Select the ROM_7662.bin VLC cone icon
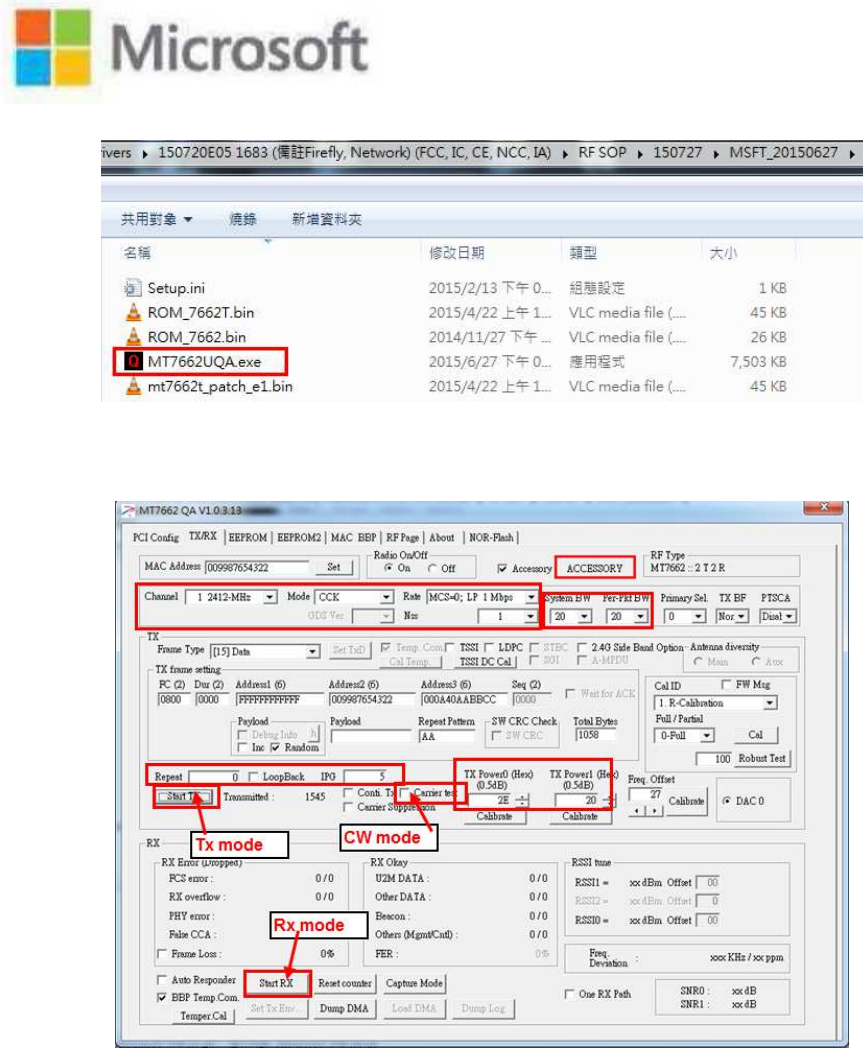This screenshot has height=1048, width=863. (x=133, y=337)
